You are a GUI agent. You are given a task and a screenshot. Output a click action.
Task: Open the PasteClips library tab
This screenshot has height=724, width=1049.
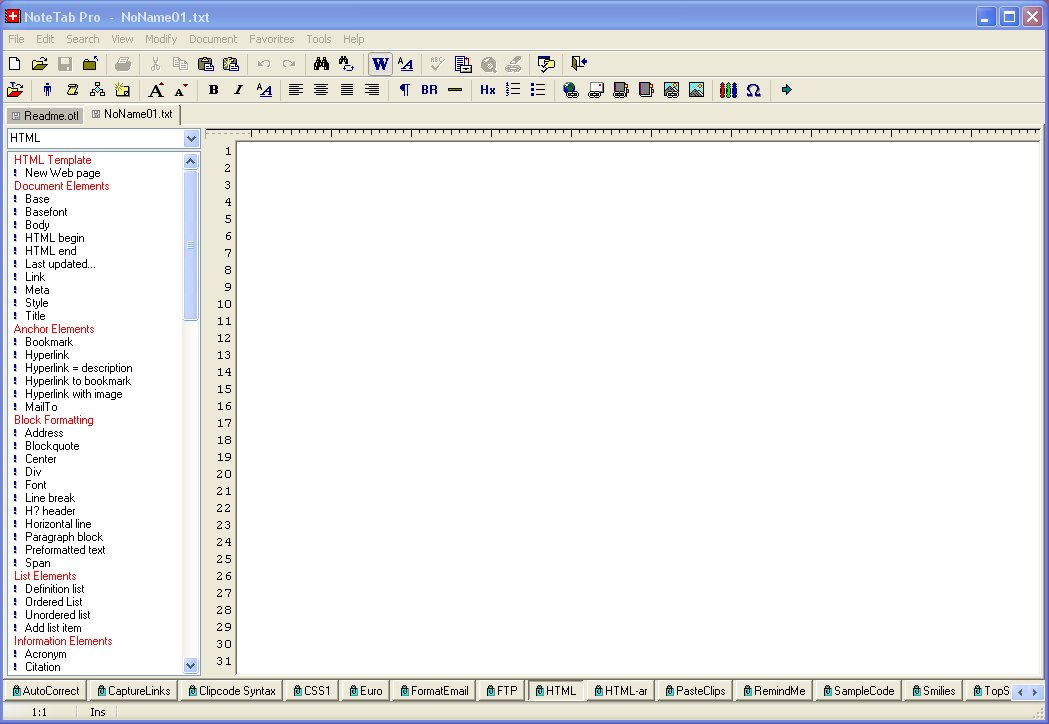point(695,691)
